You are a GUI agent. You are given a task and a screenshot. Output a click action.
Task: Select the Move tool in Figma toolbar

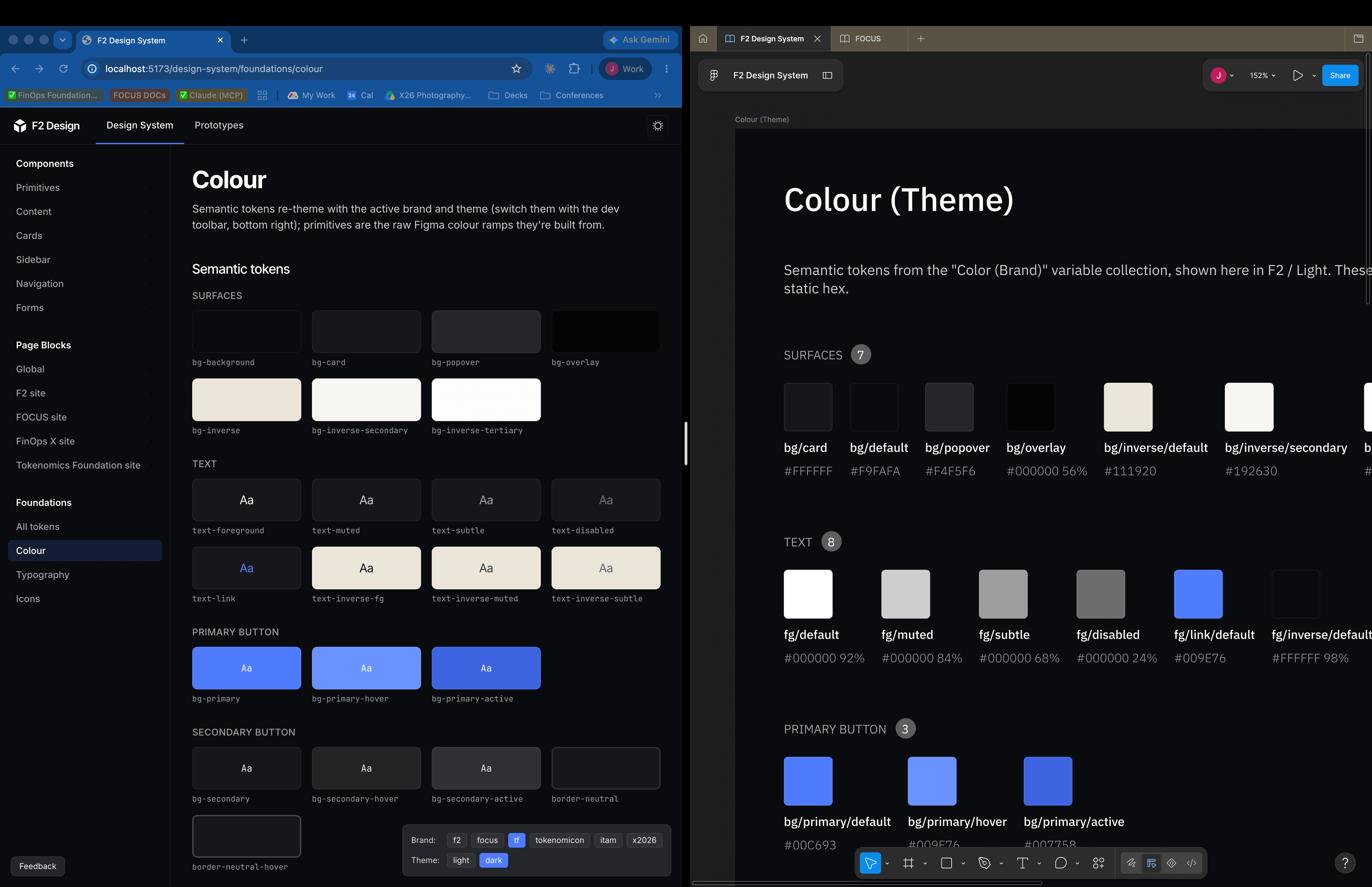click(x=870, y=863)
